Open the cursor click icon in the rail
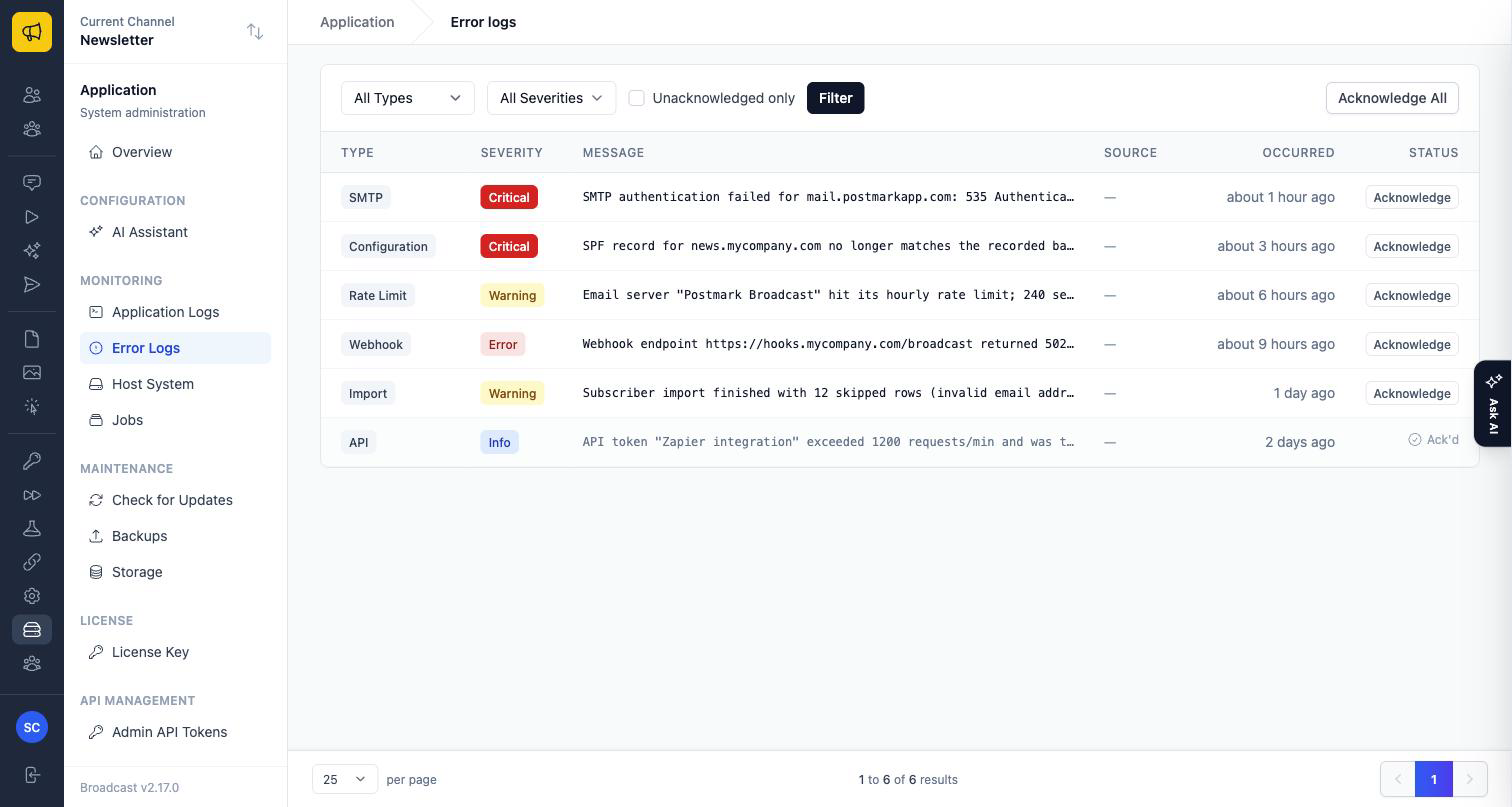The width and height of the screenshot is (1512, 807). pos(32,407)
